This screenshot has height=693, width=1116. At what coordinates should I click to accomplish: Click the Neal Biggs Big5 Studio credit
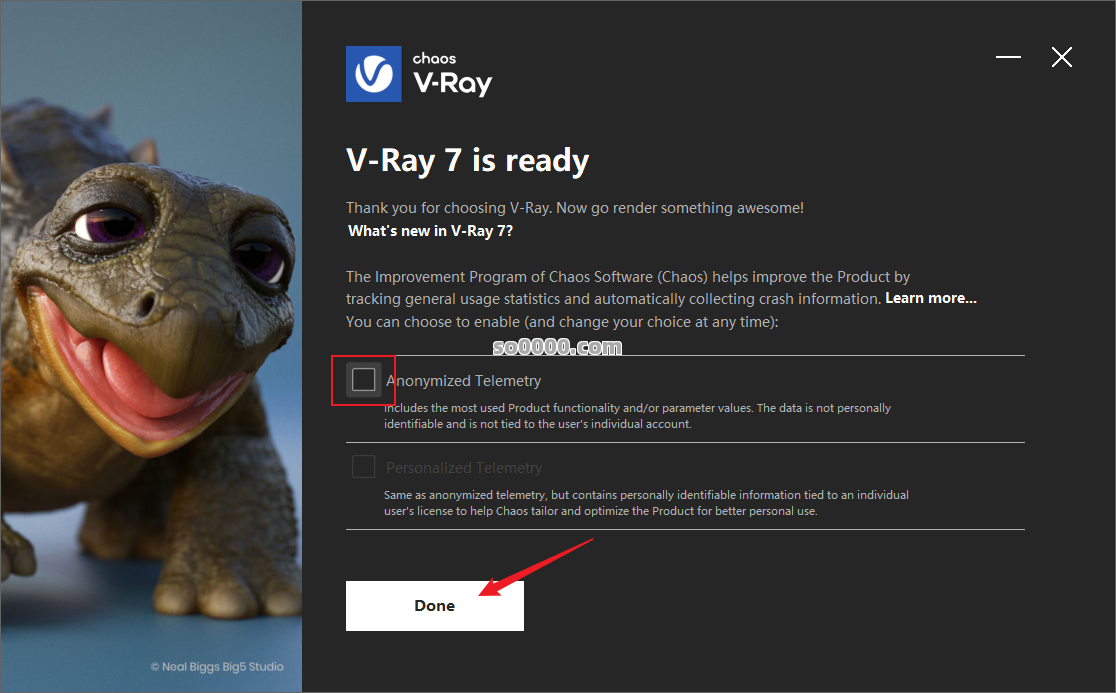click(x=217, y=667)
